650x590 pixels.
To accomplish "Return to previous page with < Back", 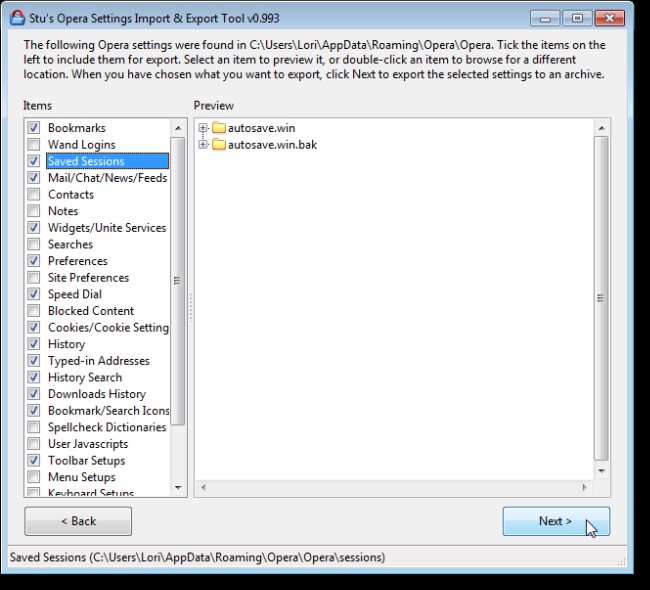I will [78, 521].
